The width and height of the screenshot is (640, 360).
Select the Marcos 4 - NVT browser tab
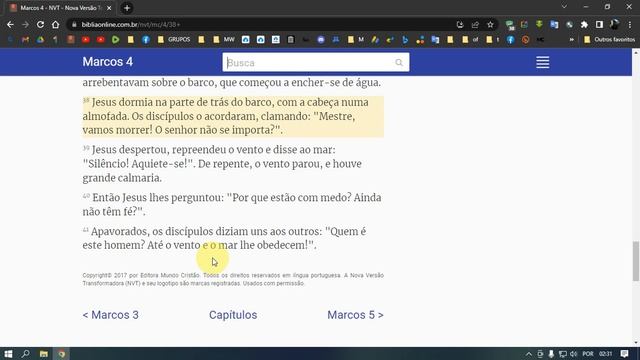click(x=60, y=8)
